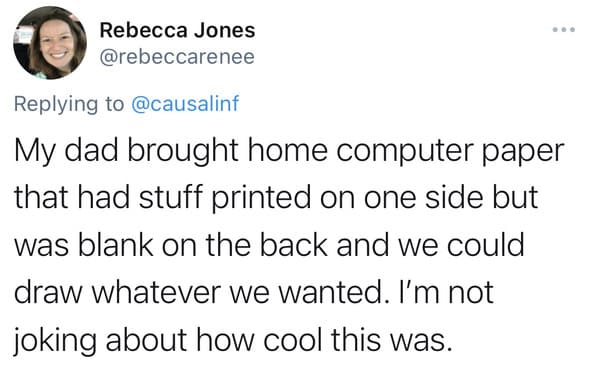Click the tweet line starting "draw whatever"
The image size is (599, 369).
click(254, 292)
